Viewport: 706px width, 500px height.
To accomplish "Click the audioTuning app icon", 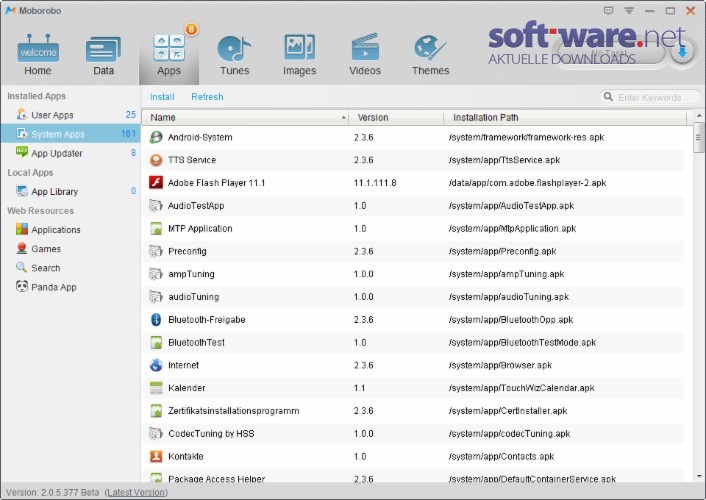I will pyautogui.click(x=156, y=296).
